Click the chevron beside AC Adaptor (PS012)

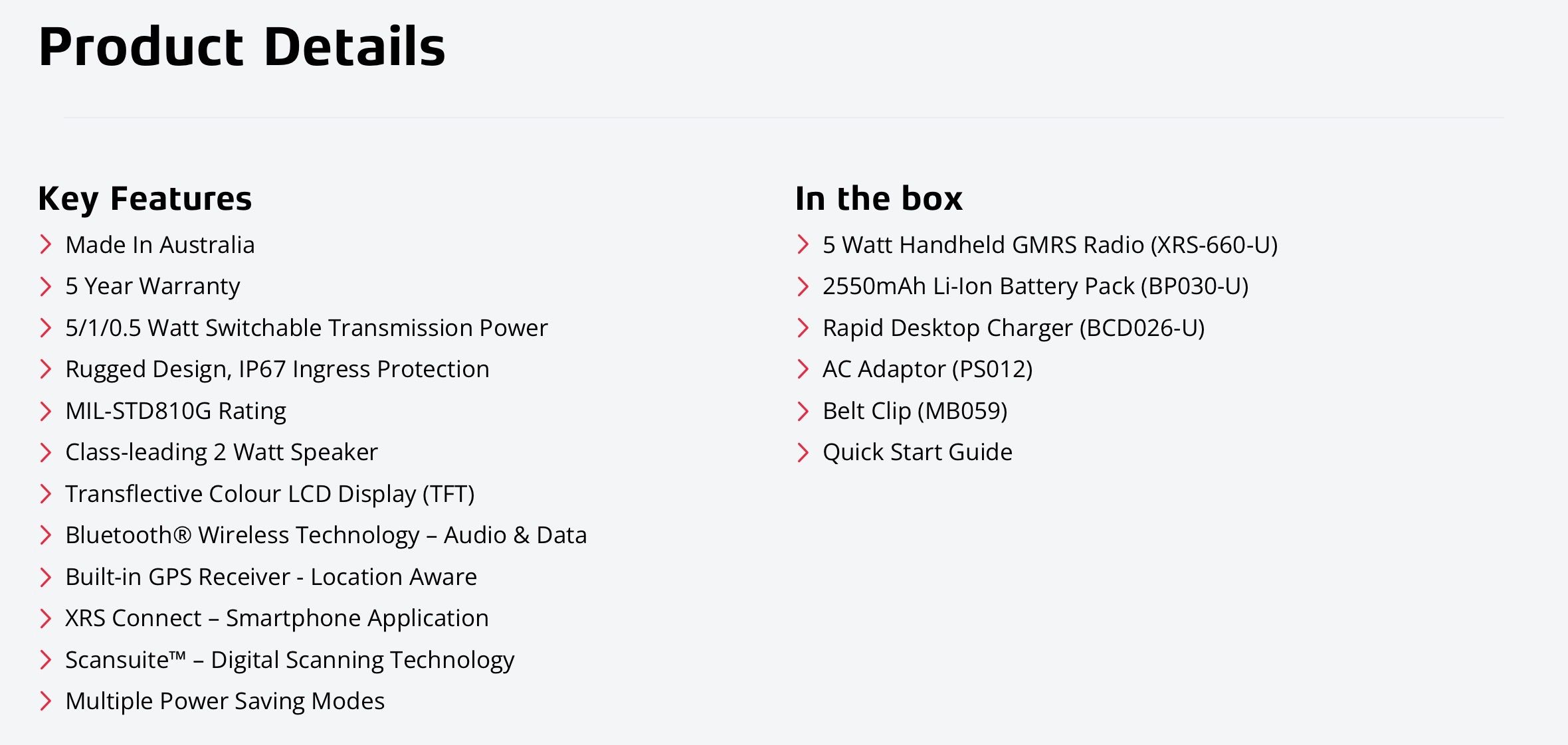803,369
